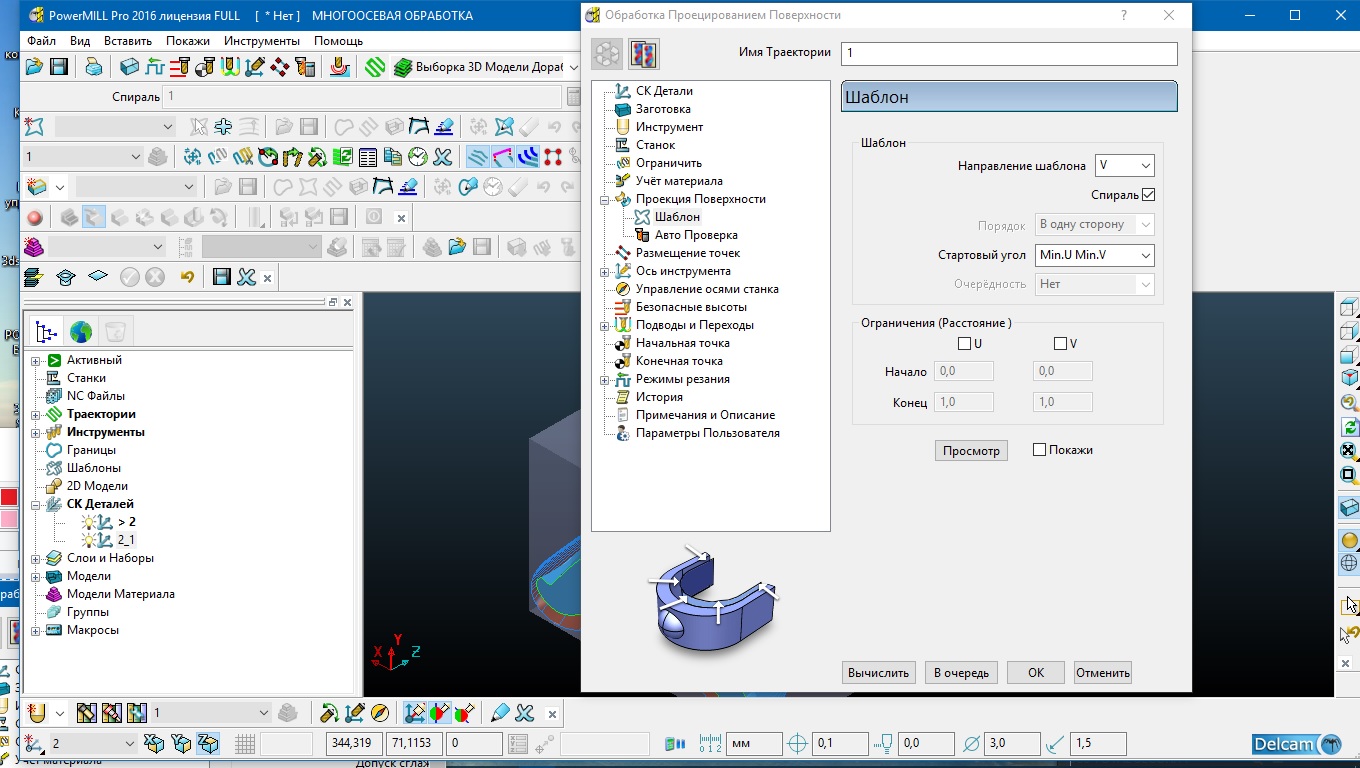Viewport: 1360px width, 768px height.
Task: Click the red sphere icon in toolbar
Action: [35, 217]
